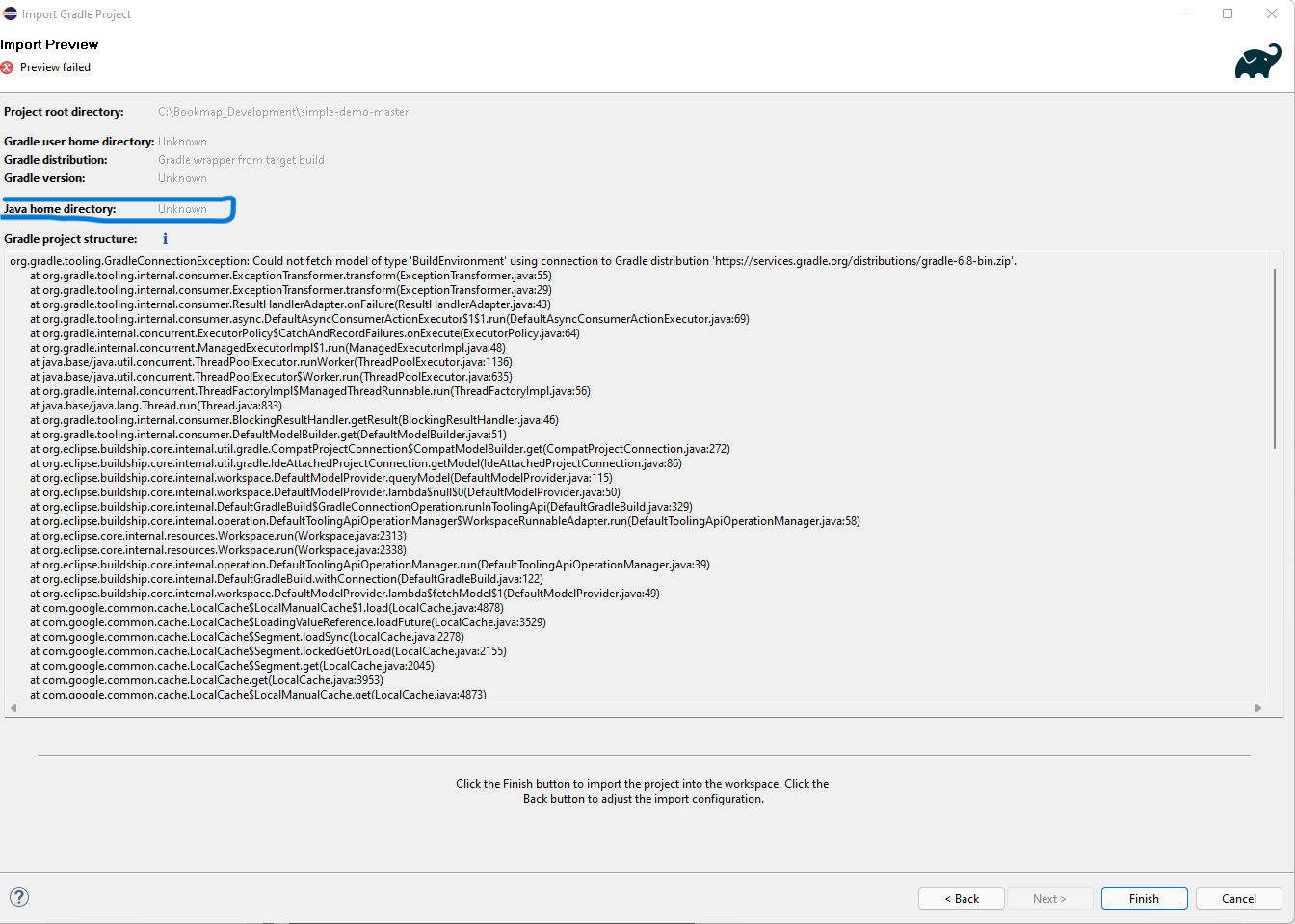Click the Preview failed message text
Screen dimensions: 1295x924
tap(55, 67)
